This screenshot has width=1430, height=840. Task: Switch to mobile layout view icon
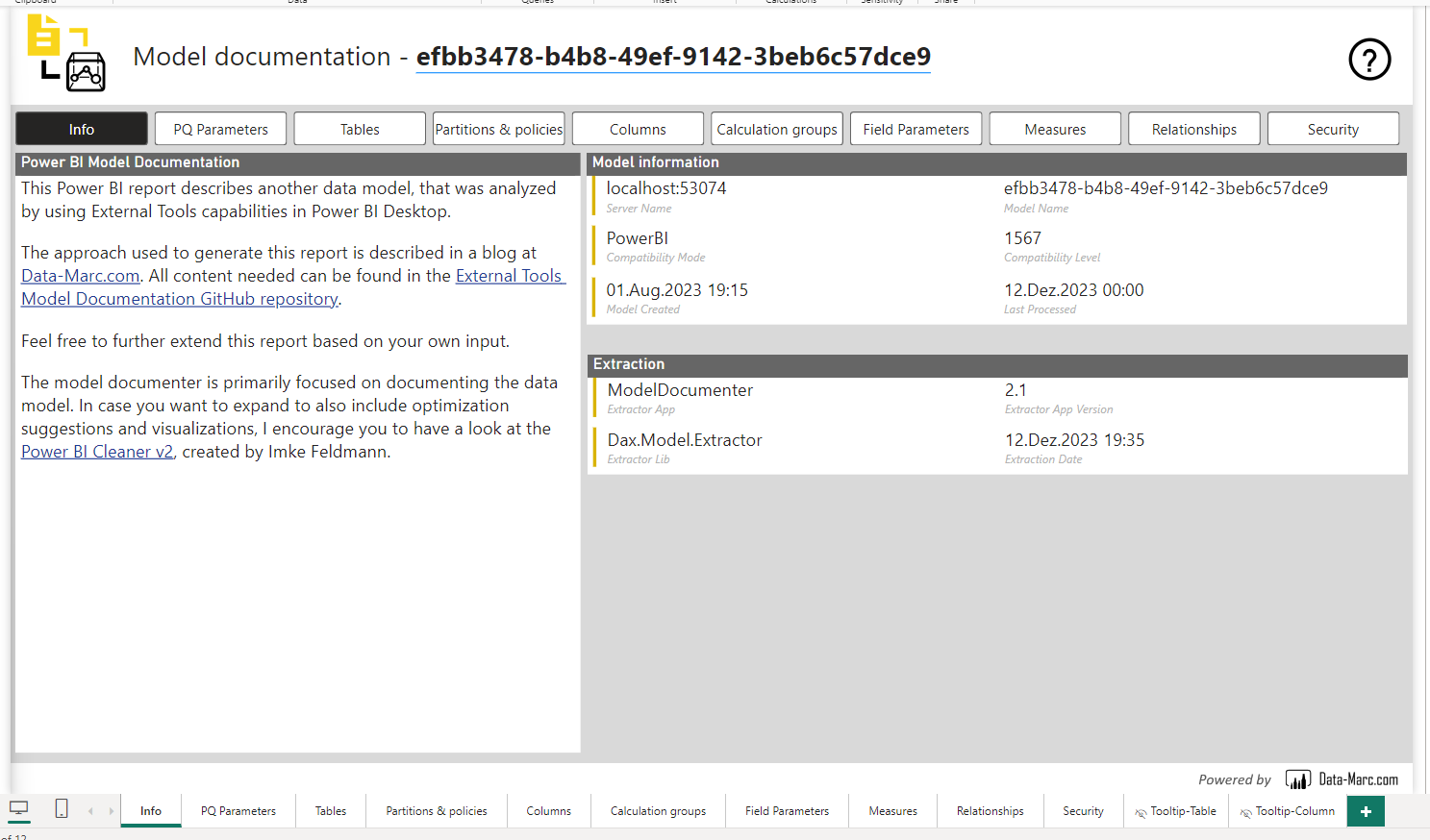coord(62,808)
